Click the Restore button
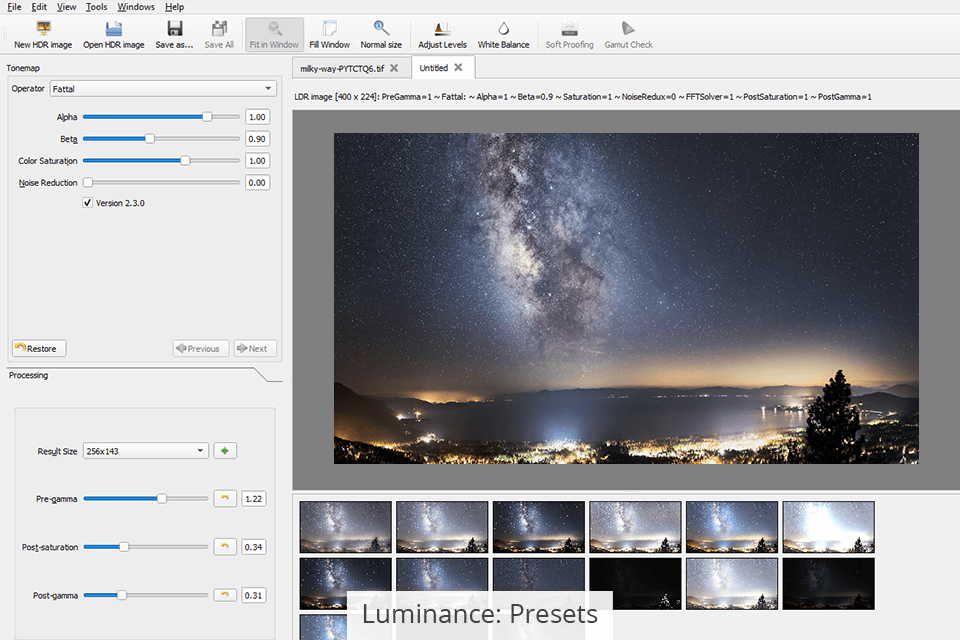This screenshot has height=640, width=960. pyautogui.click(x=39, y=348)
